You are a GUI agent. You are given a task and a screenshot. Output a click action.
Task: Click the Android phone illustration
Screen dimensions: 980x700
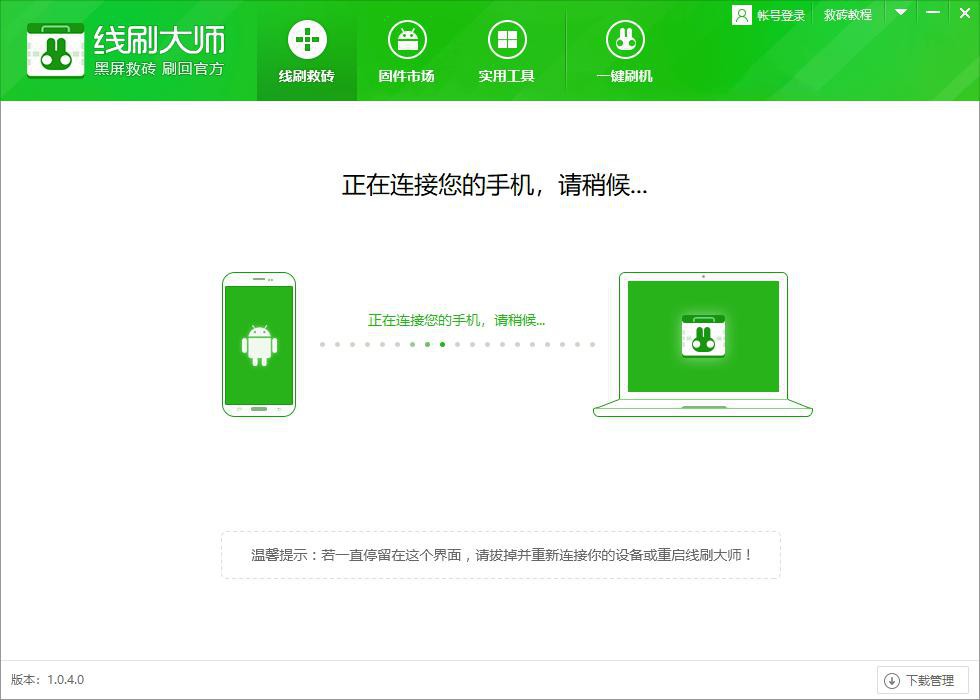(x=259, y=344)
